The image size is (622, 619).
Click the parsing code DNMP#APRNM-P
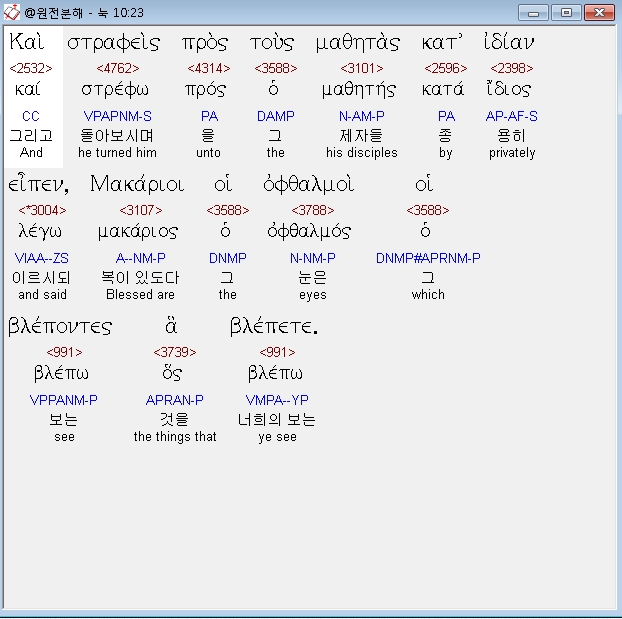[428, 258]
